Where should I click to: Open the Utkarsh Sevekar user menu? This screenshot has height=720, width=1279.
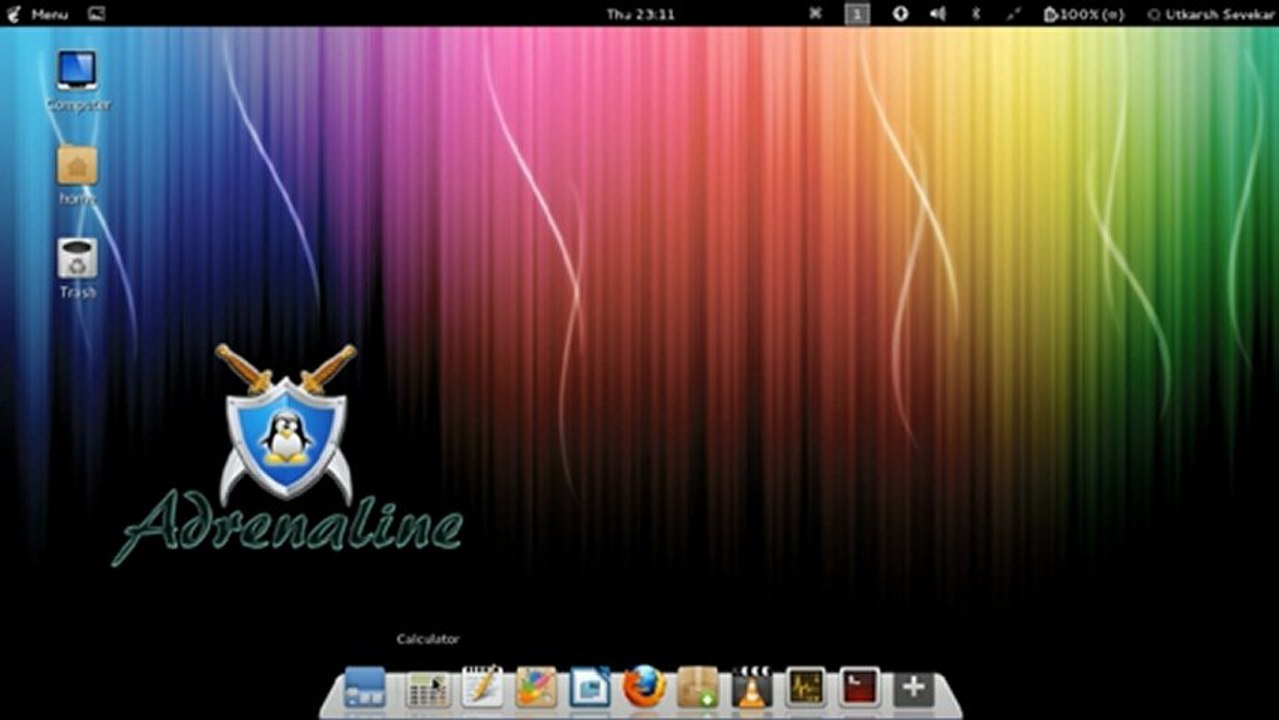coord(1210,14)
